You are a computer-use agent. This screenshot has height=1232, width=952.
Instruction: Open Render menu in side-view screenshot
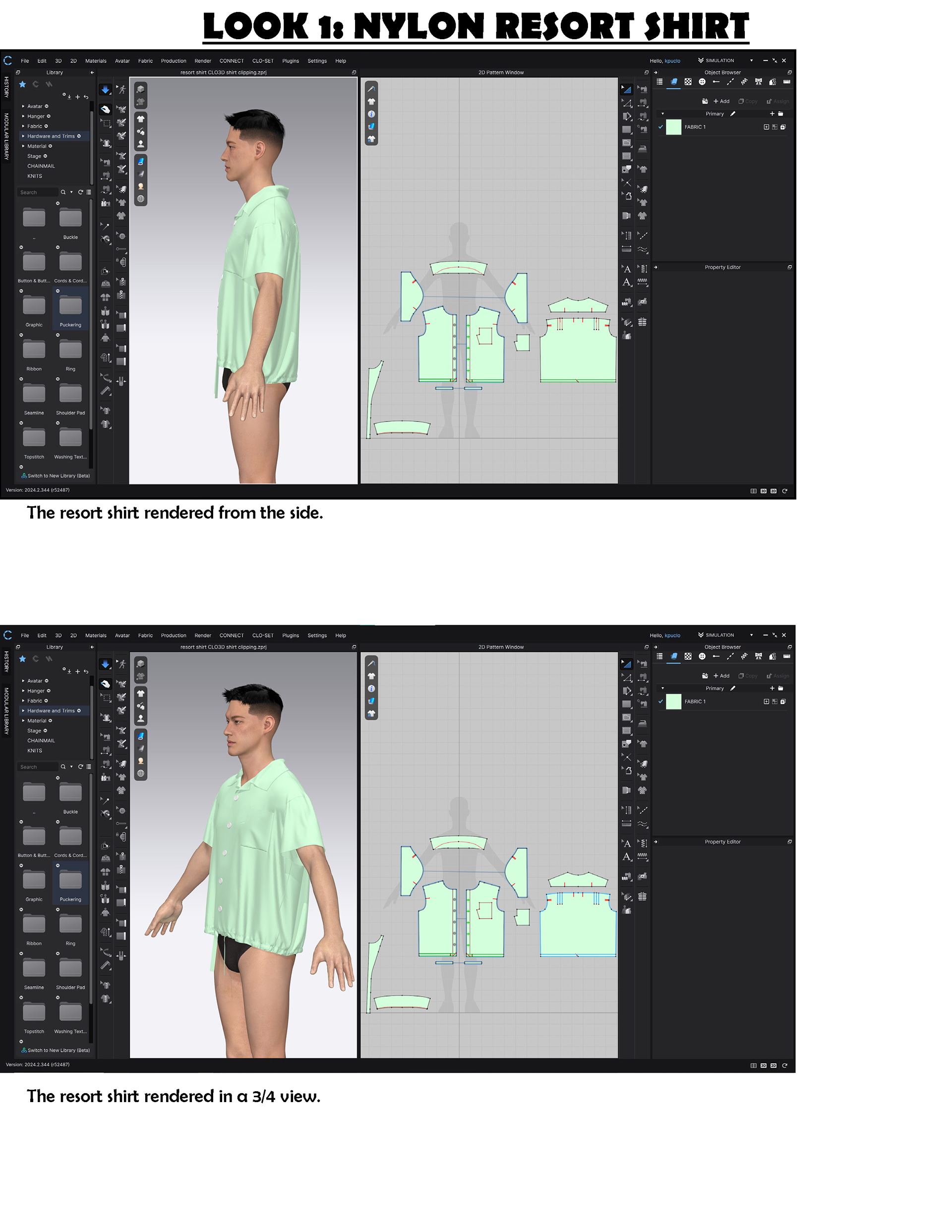pos(203,61)
